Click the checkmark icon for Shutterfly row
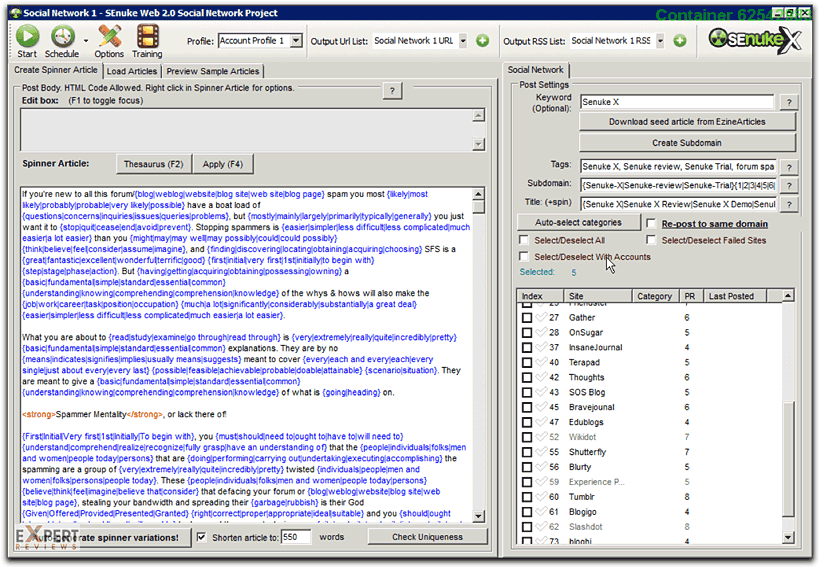The height and width of the screenshot is (568, 820). pos(541,451)
